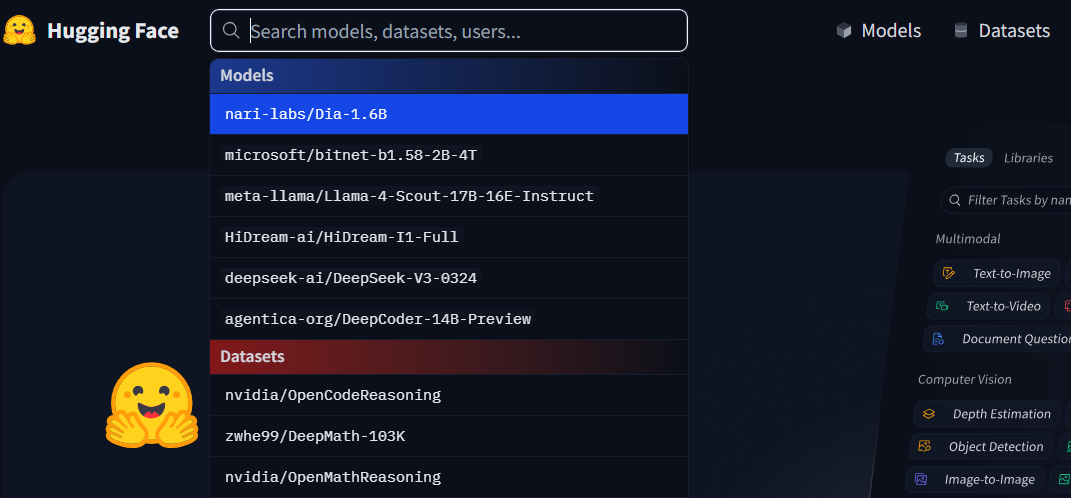
Task: Click the Hugging Face emoji logo
Action: click(x=20, y=31)
